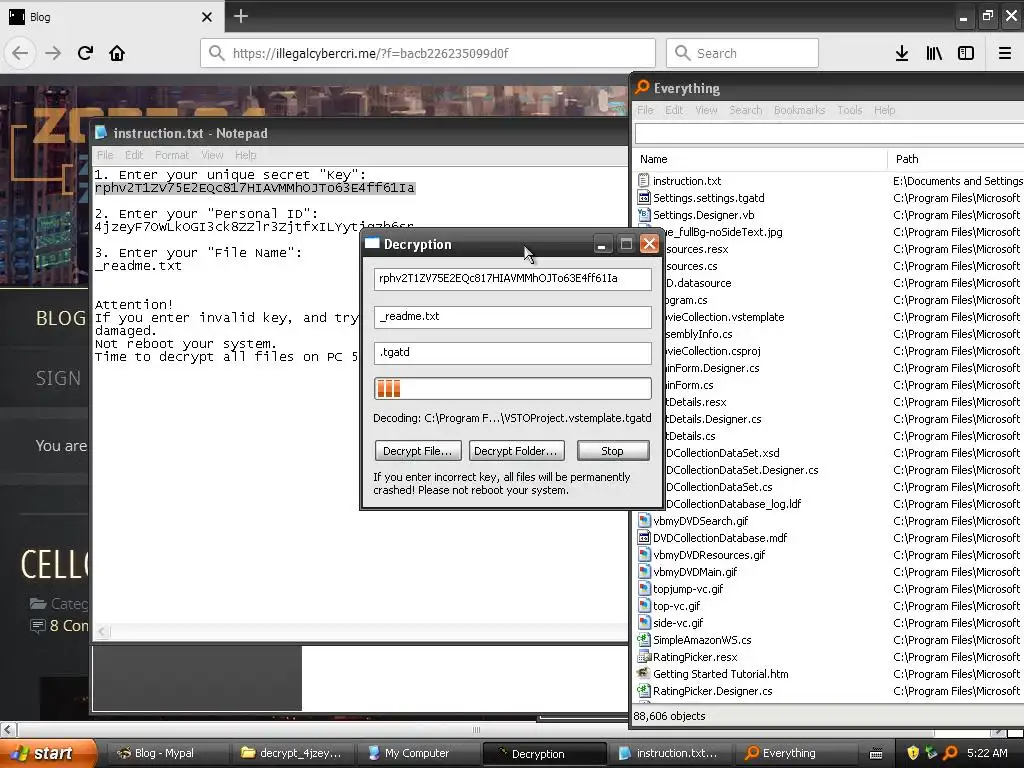The image size is (1024, 768).
Task: Click the keyboard icon in taskbar
Action: click(876, 754)
